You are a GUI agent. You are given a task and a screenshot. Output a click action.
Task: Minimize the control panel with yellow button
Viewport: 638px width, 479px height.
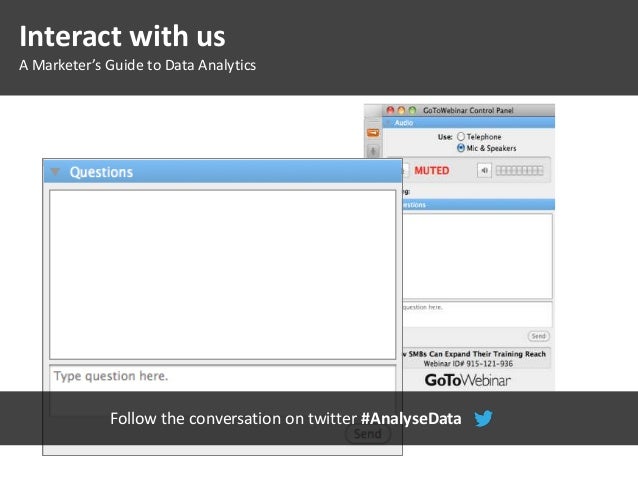pyautogui.click(x=401, y=110)
